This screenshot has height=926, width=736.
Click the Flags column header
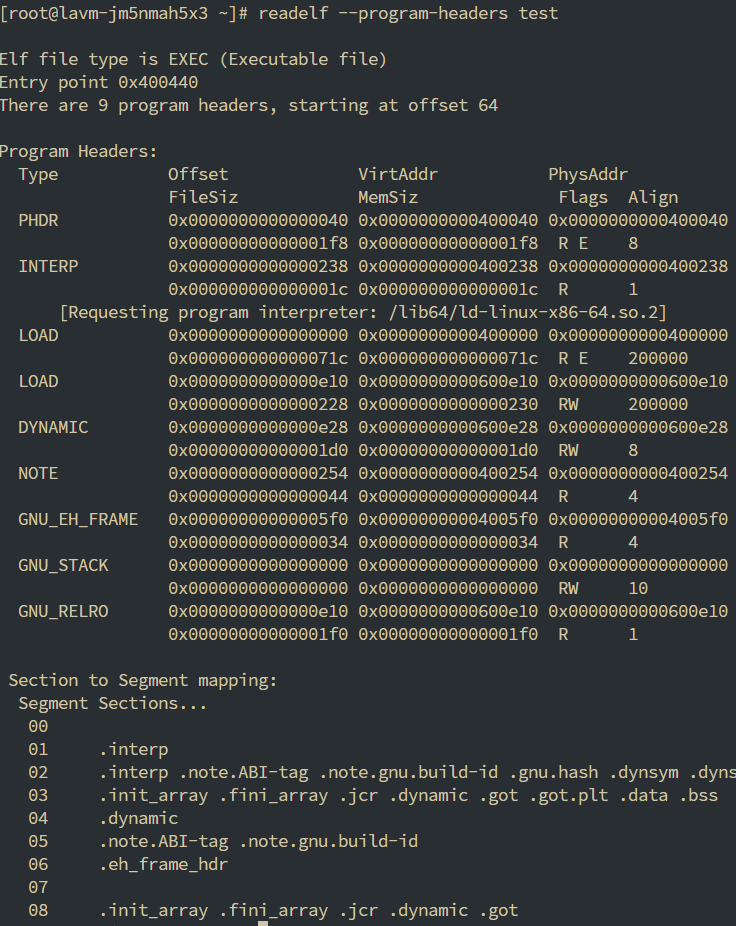pos(583,197)
